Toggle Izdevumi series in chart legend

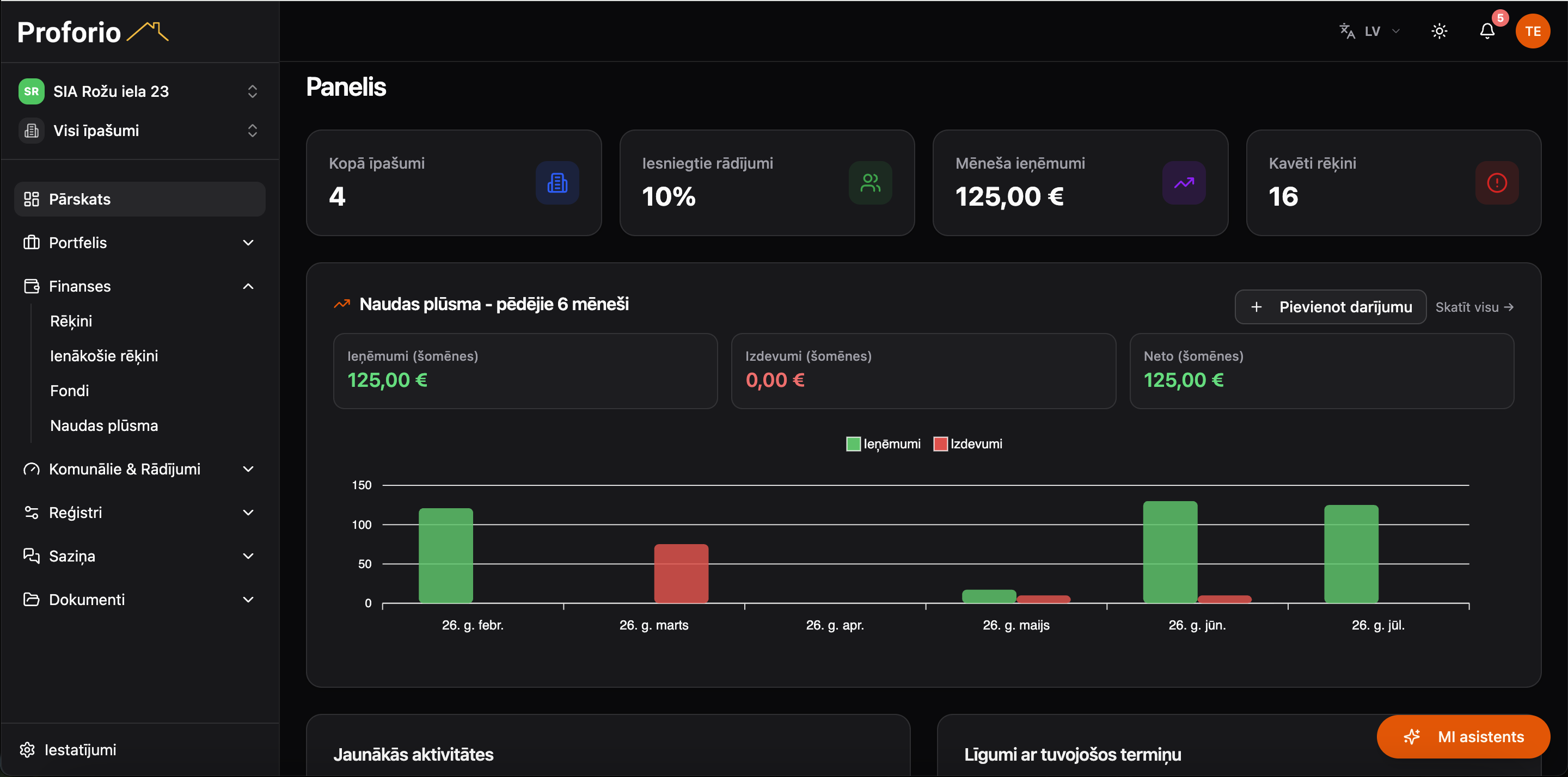tap(968, 444)
